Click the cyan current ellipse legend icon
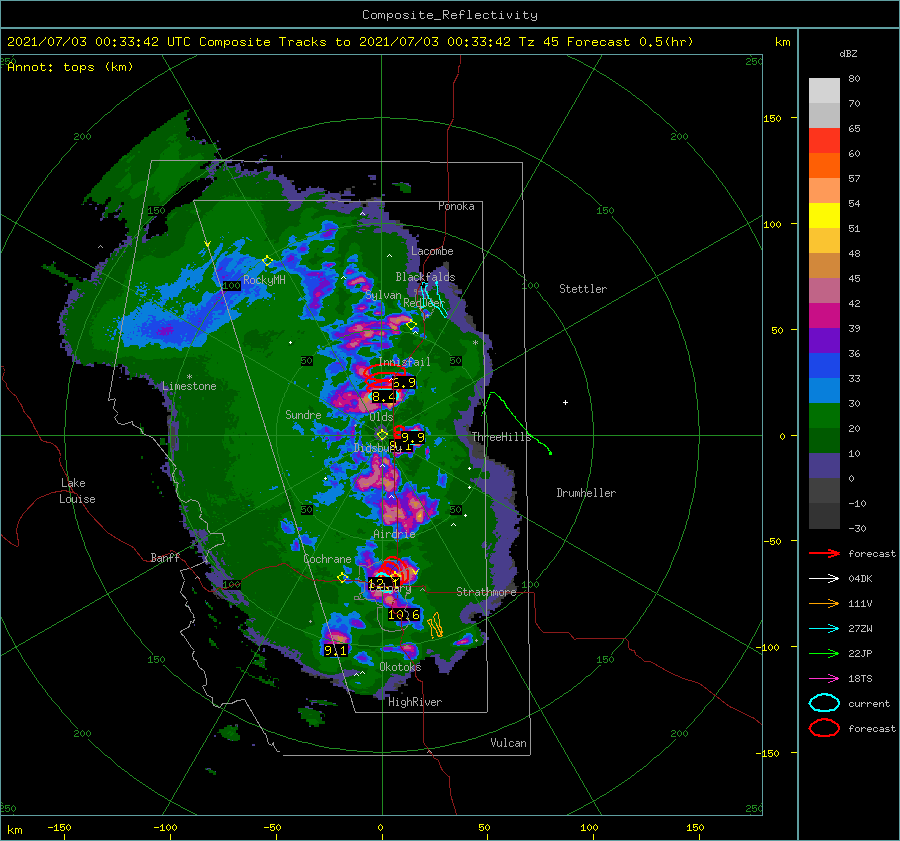 tap(824, 703)
